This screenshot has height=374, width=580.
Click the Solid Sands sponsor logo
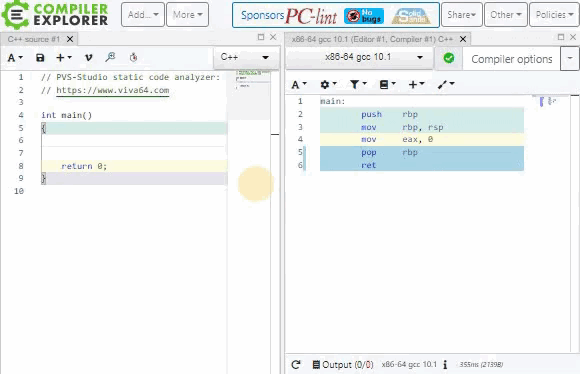click(411, 16)
